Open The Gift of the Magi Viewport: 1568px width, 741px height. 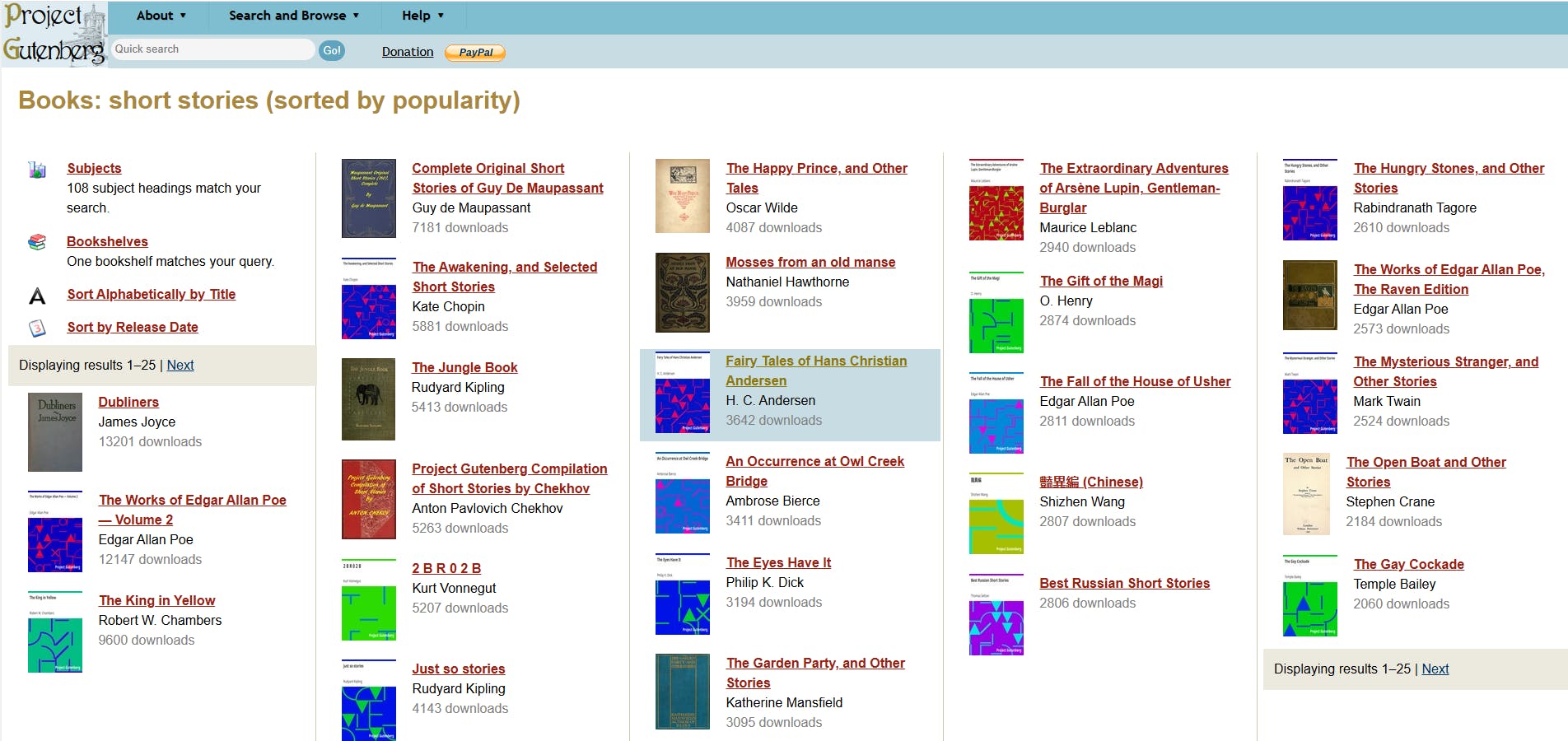[x=1101, y=281]
